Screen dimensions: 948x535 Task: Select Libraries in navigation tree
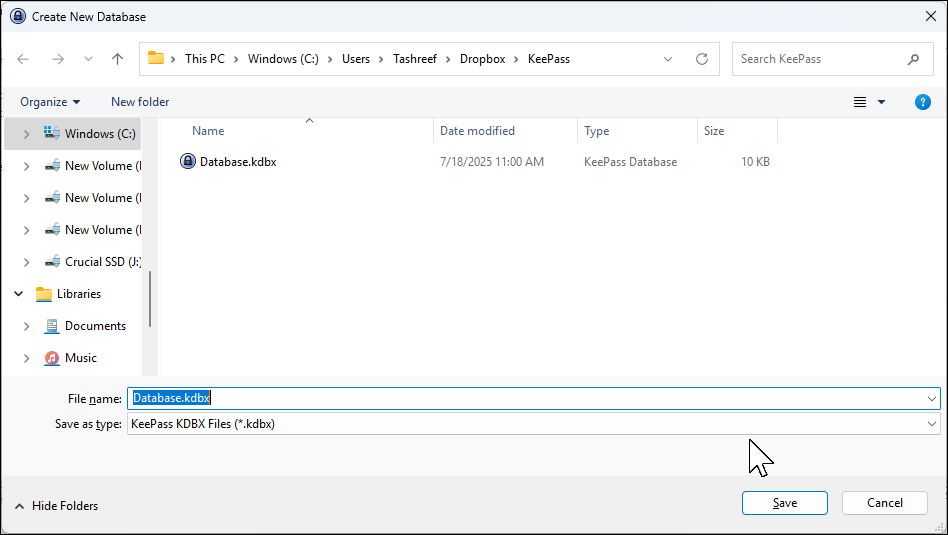point(79,294)
